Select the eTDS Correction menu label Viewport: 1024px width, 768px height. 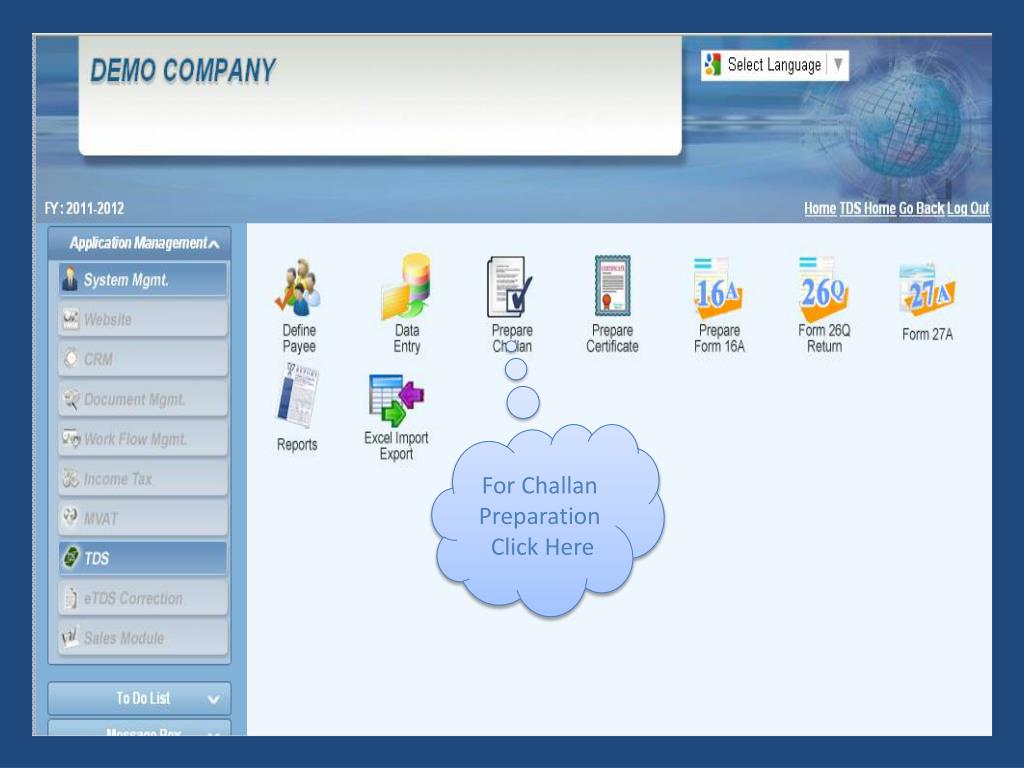133,598
